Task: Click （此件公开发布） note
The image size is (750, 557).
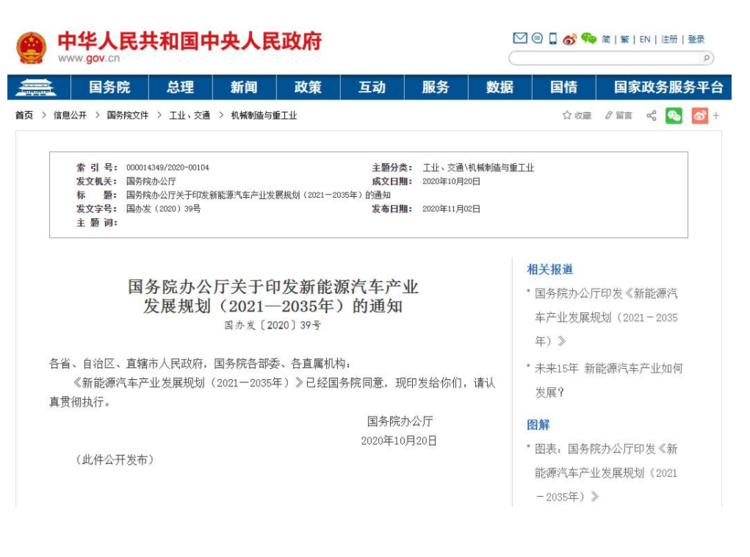Action: tap(115, 460)
